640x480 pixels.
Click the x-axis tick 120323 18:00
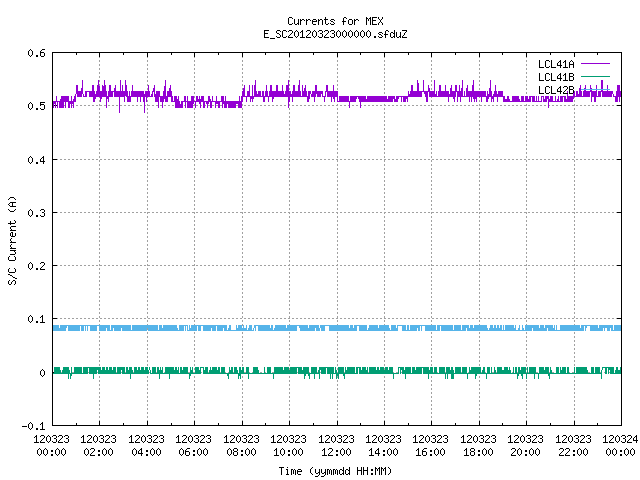pos(478,445)
